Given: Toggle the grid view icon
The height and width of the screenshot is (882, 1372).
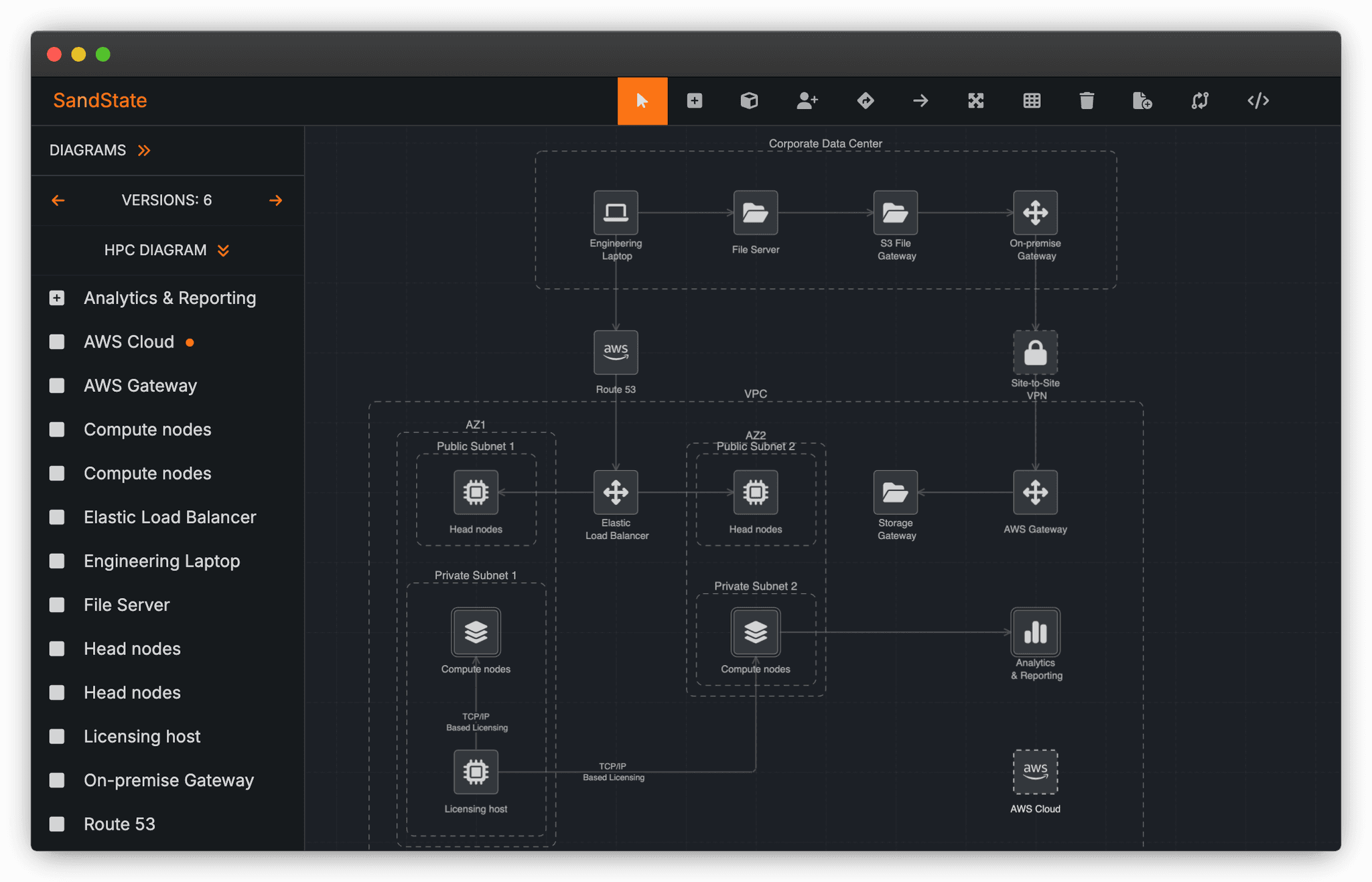Looking at the screenshot, I should coord(1032,101).
